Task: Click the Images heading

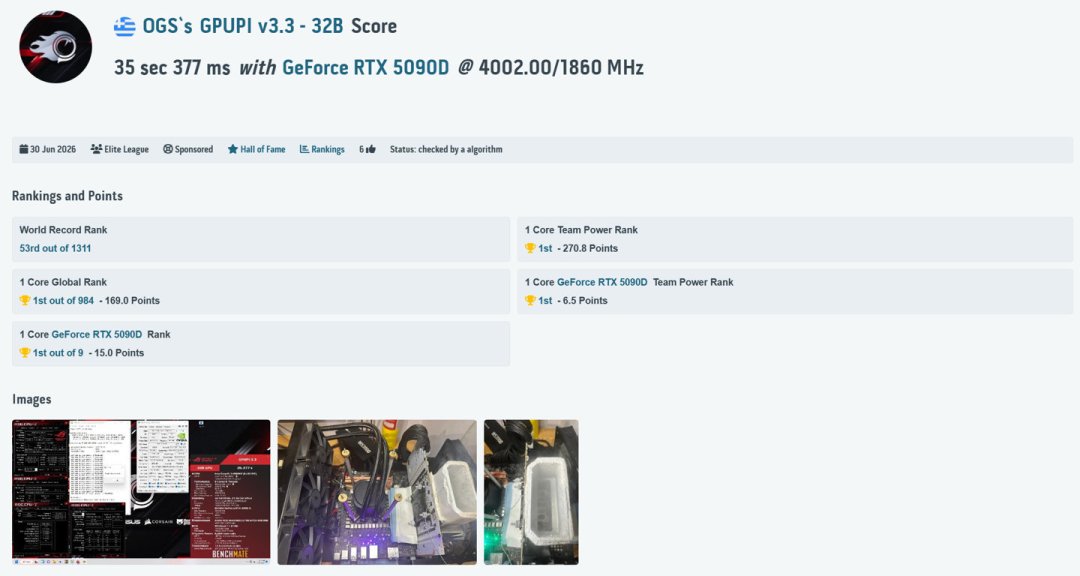Action: click(x=32, y=400)
